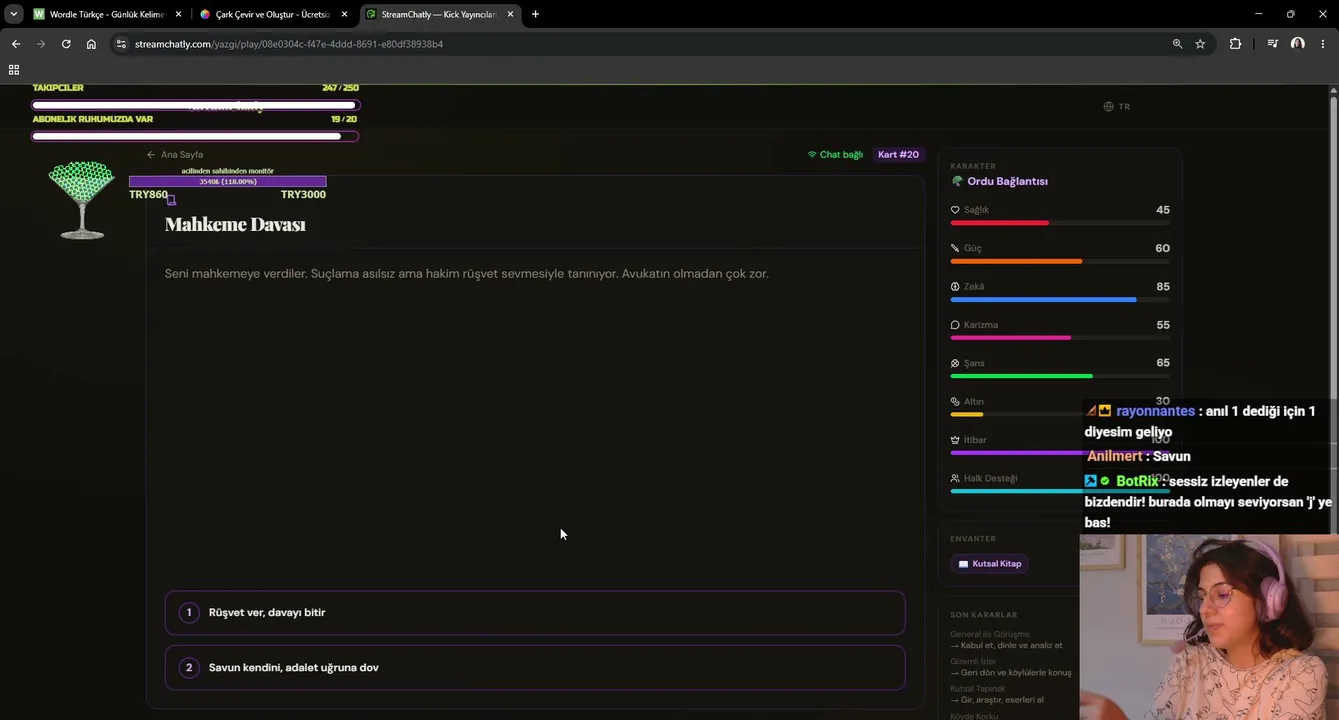Click the brain icon beside Zeka
Screen dimensions: 1339x720
[x=955, y=287]
